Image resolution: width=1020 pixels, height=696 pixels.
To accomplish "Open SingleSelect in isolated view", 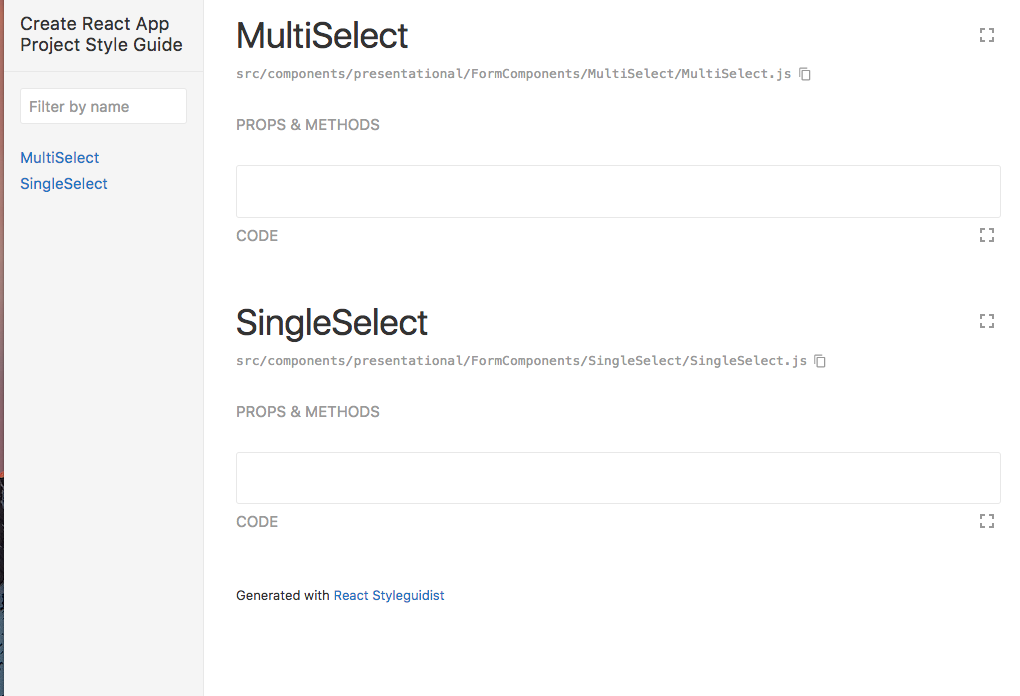I will (986, 320).
